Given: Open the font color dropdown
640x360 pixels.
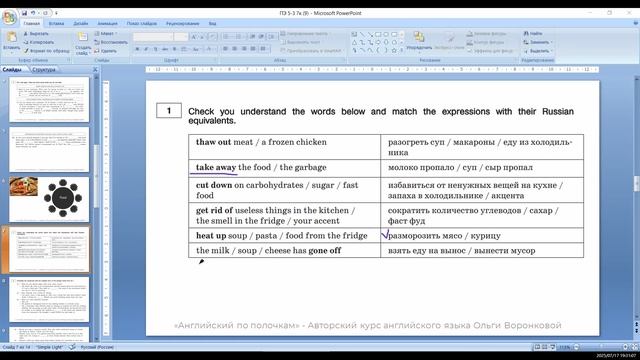Looking at the screenshot, I should [x=210, y=49].
